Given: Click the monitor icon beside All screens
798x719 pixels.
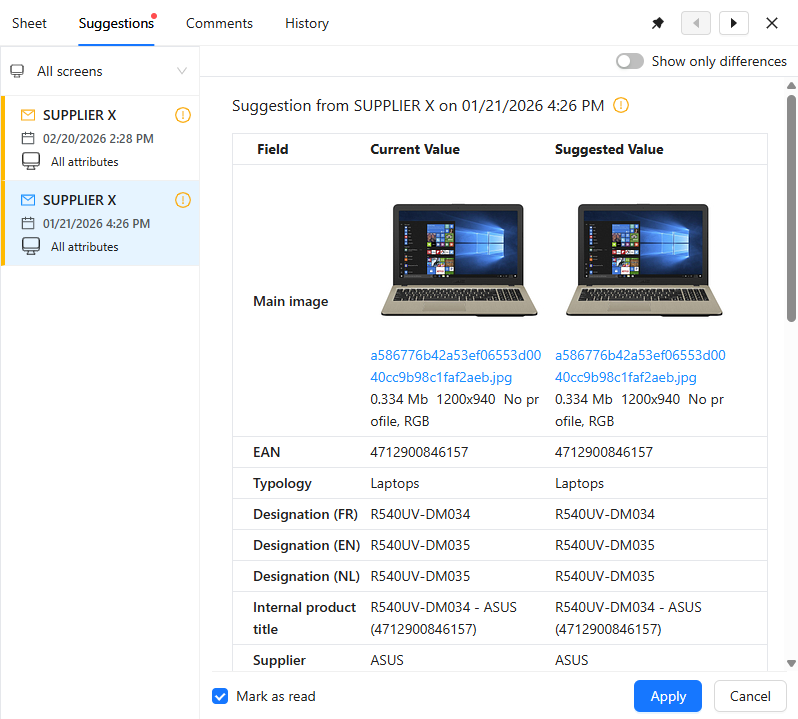Looking at the screenshot, I should tap(17, 71).
